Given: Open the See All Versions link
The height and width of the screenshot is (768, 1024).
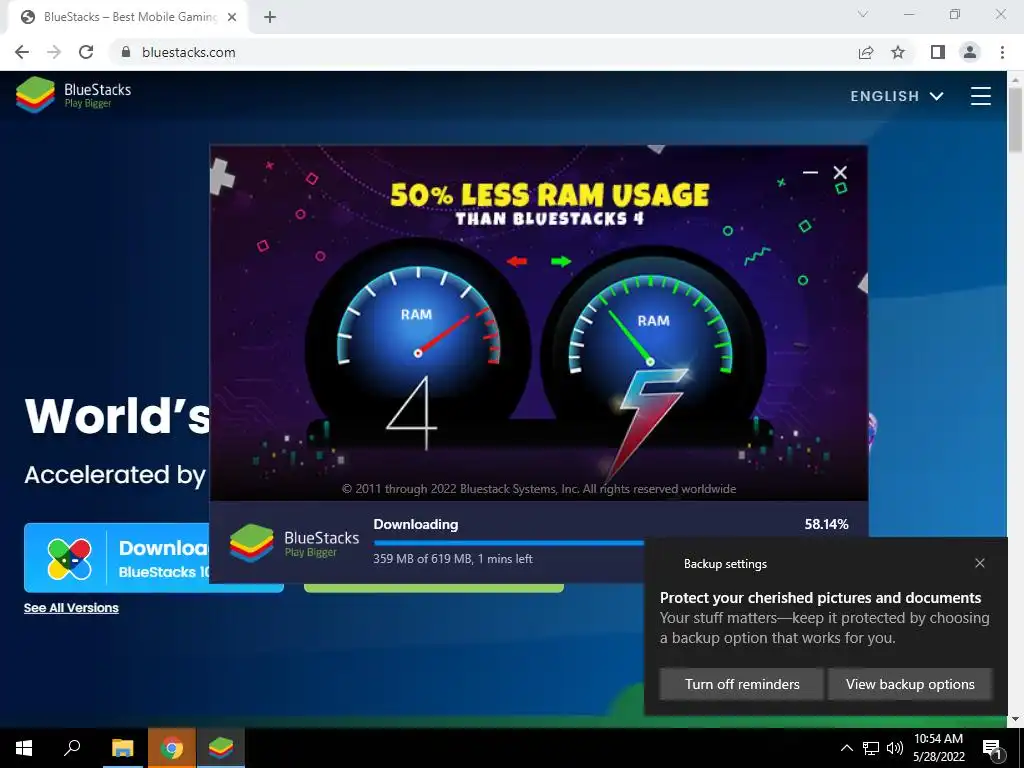Looking at the screenshot, I should pos(71,608).
